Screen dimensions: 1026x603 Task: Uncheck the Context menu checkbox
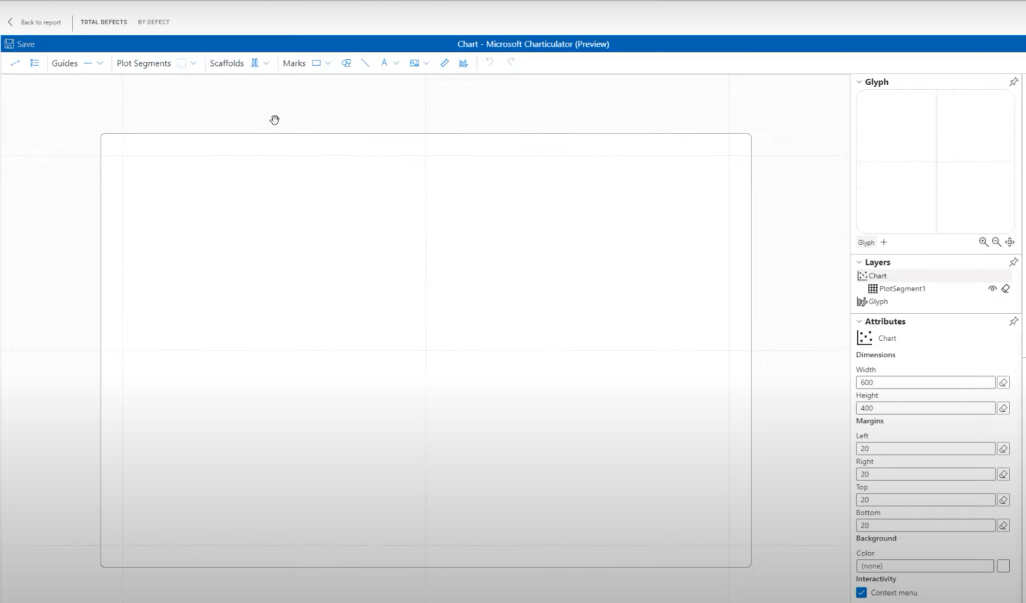coord(862,593)
